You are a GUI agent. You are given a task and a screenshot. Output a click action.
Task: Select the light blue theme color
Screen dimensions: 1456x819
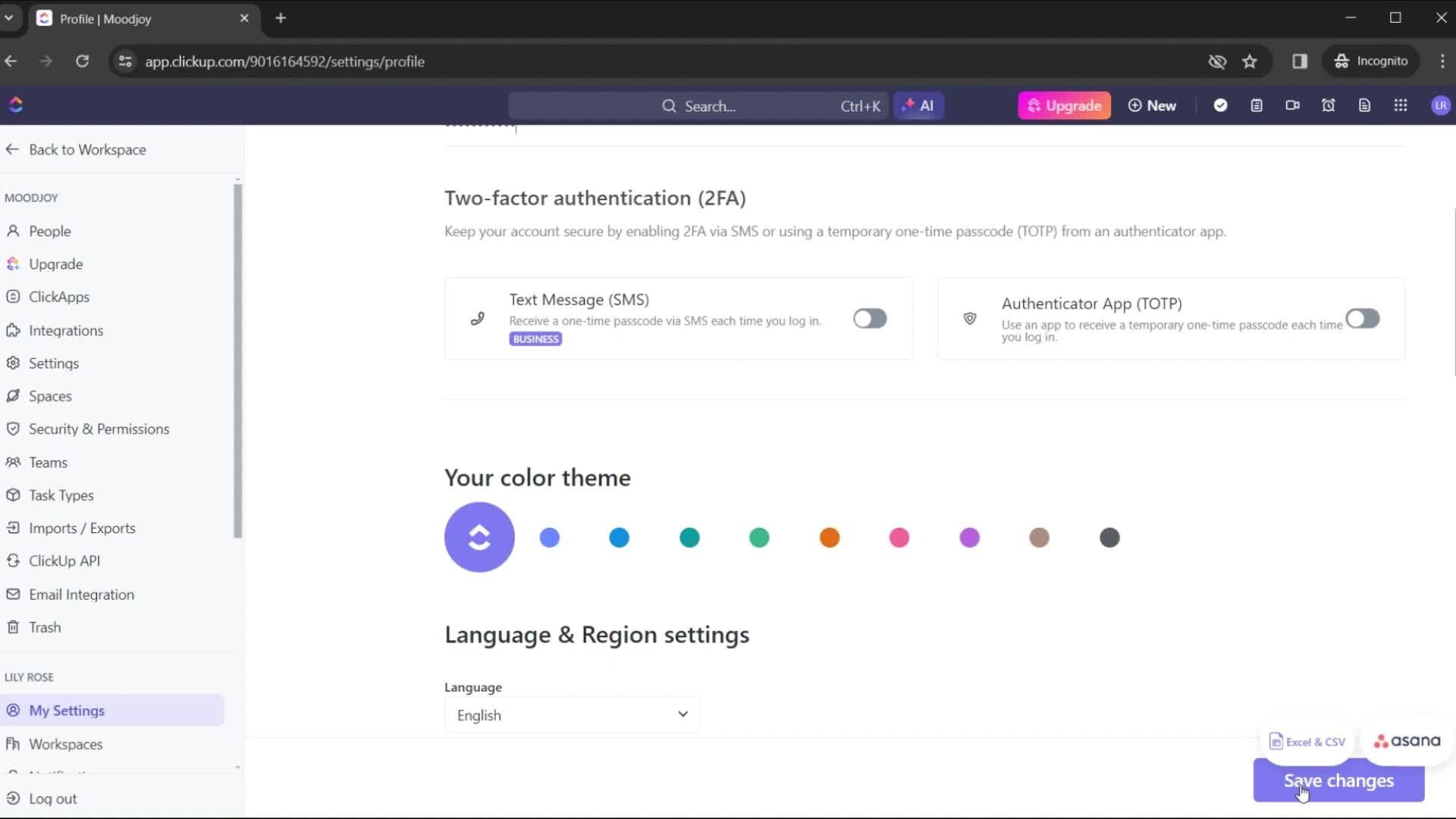coord(549,538)
